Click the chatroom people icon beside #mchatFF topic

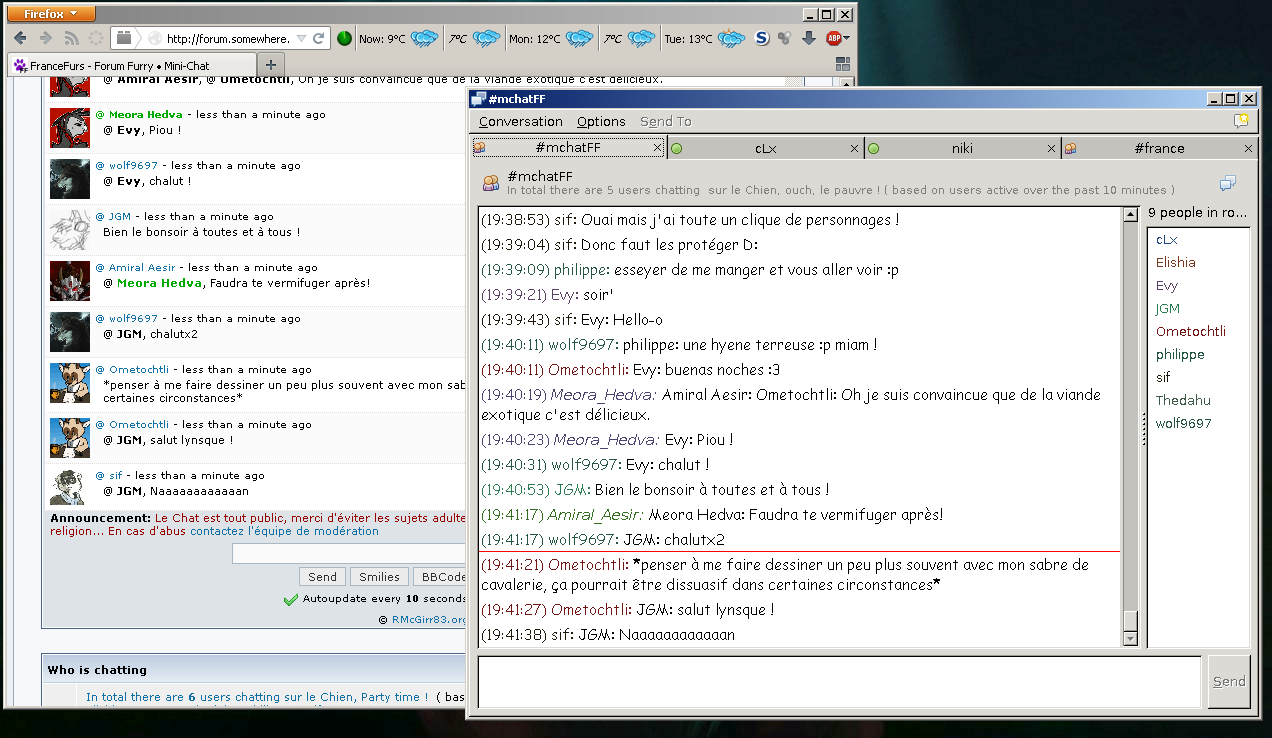pos(490,183)
